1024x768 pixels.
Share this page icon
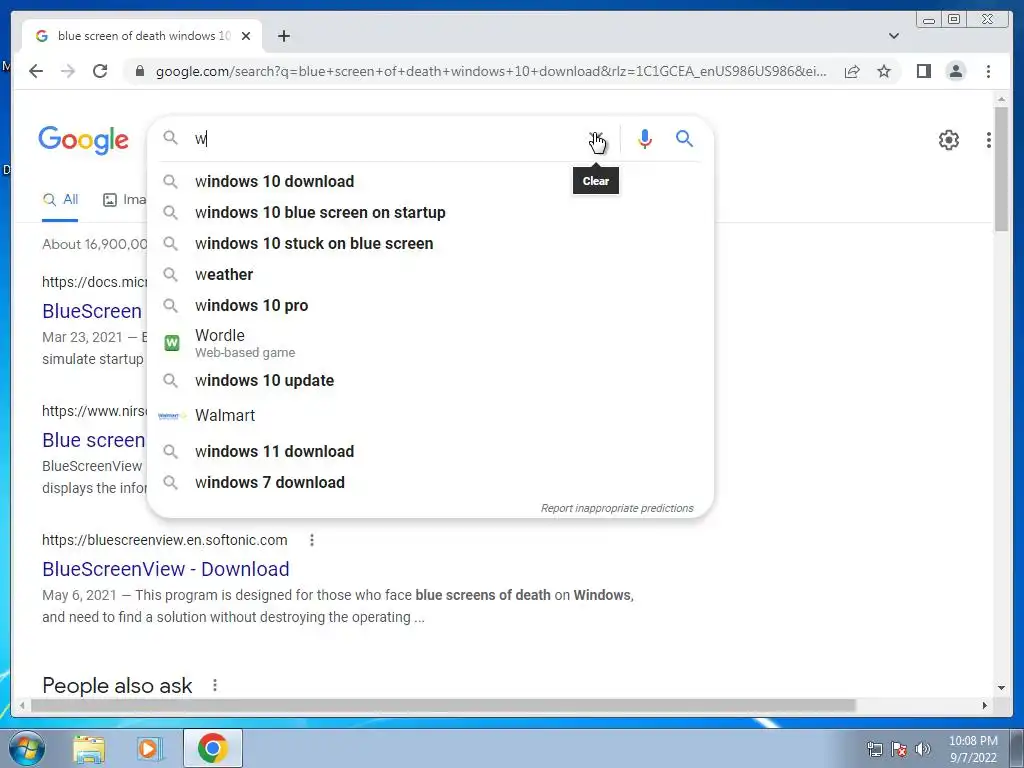point(852,71)
